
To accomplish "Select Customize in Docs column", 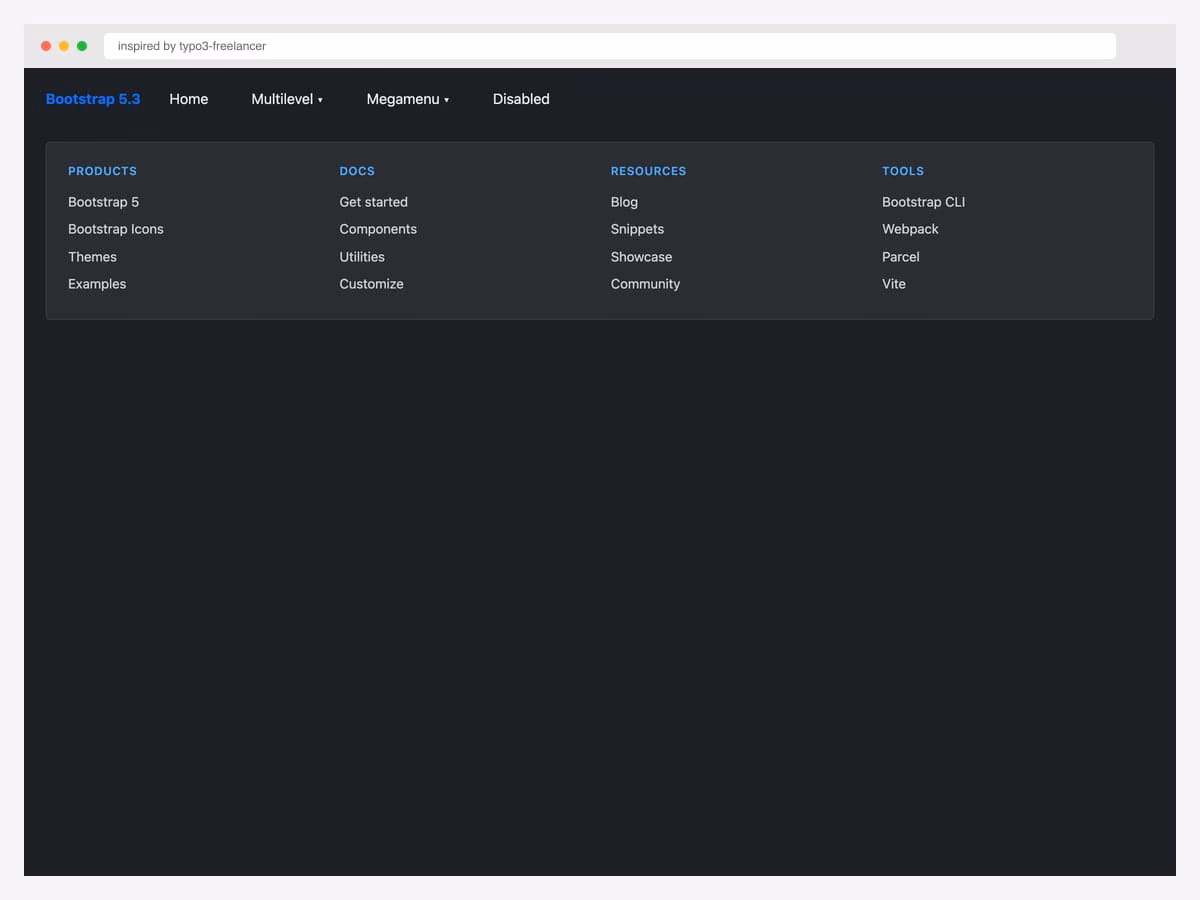I will (x=372, y=284).
